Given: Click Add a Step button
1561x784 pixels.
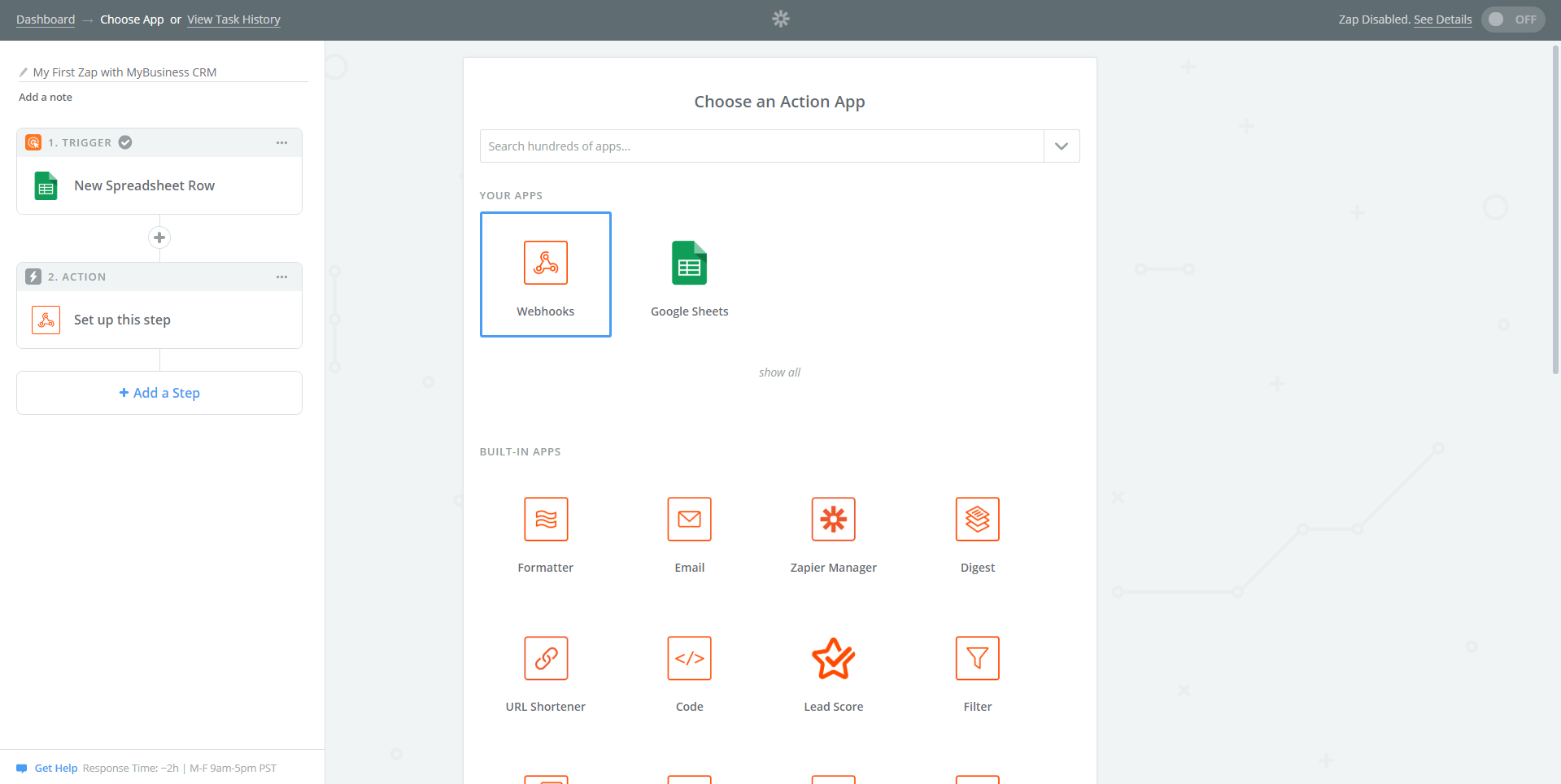Looking at the screenshot, I should [x=159, y=393].
